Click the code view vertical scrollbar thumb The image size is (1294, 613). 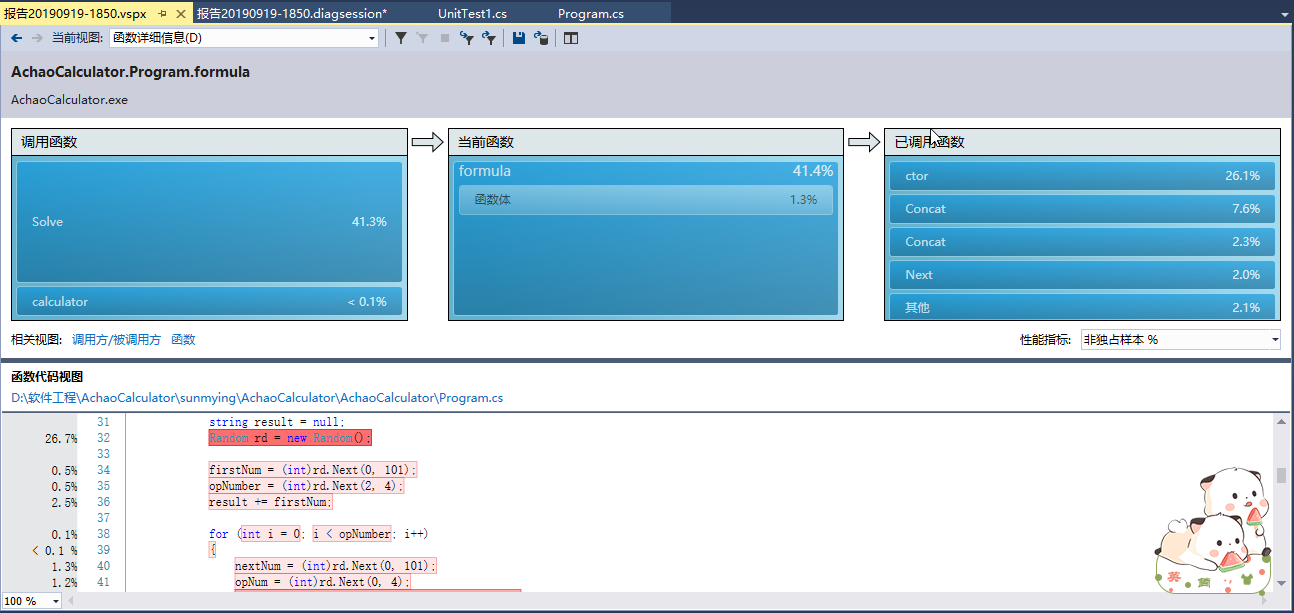tap(1282, 475)
